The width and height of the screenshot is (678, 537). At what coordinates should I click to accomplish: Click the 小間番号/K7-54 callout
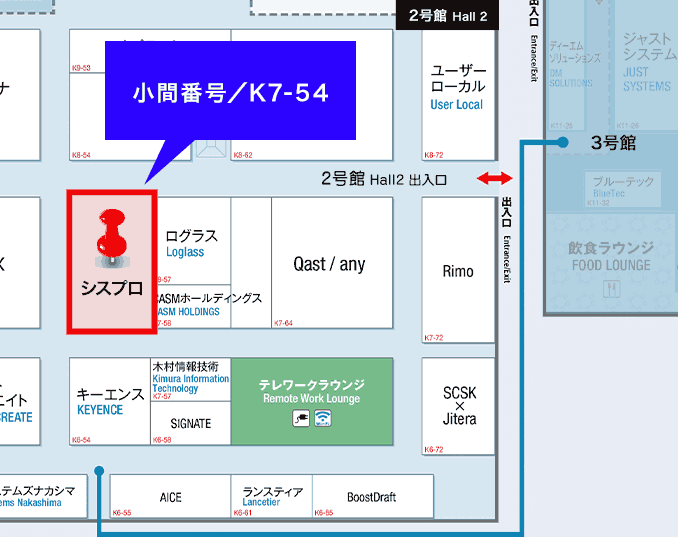coord(230,90)
